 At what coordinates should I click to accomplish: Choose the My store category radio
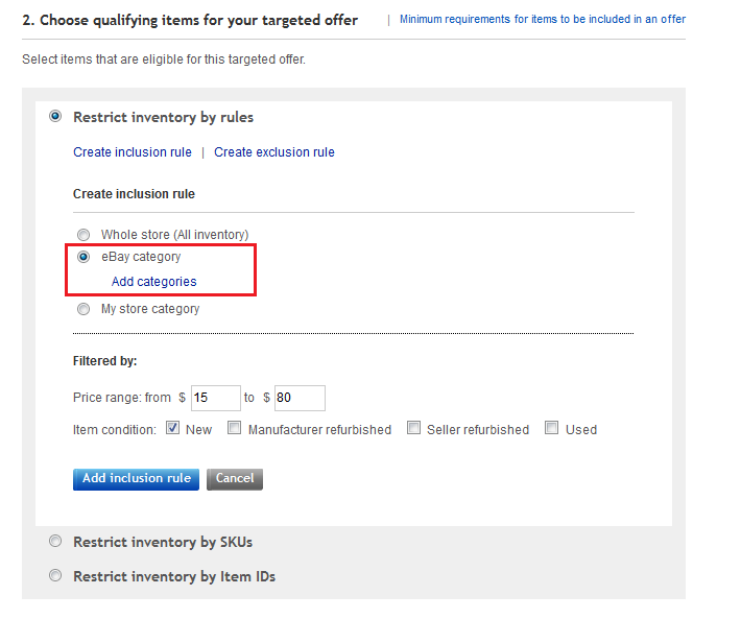(x=83, y=309)
